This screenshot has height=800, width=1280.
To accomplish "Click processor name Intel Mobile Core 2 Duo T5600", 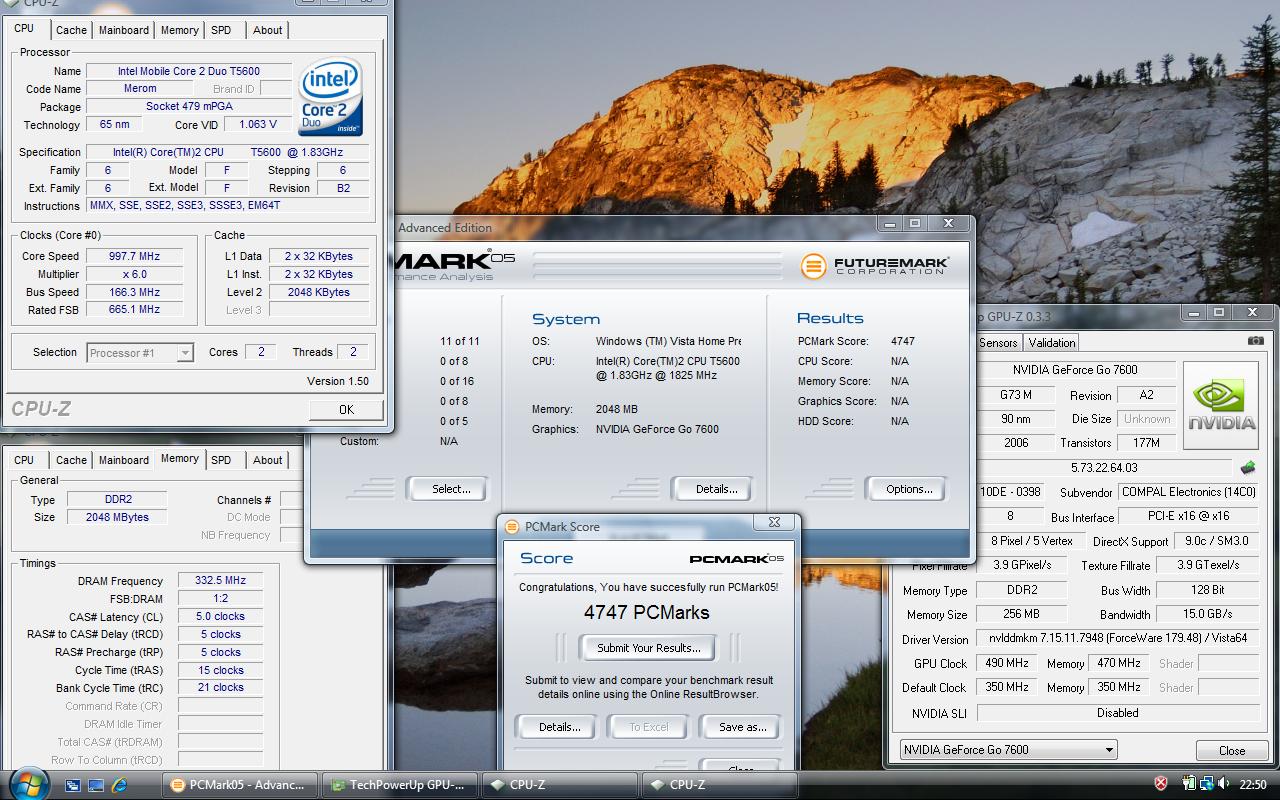I will tap(189, 71).
